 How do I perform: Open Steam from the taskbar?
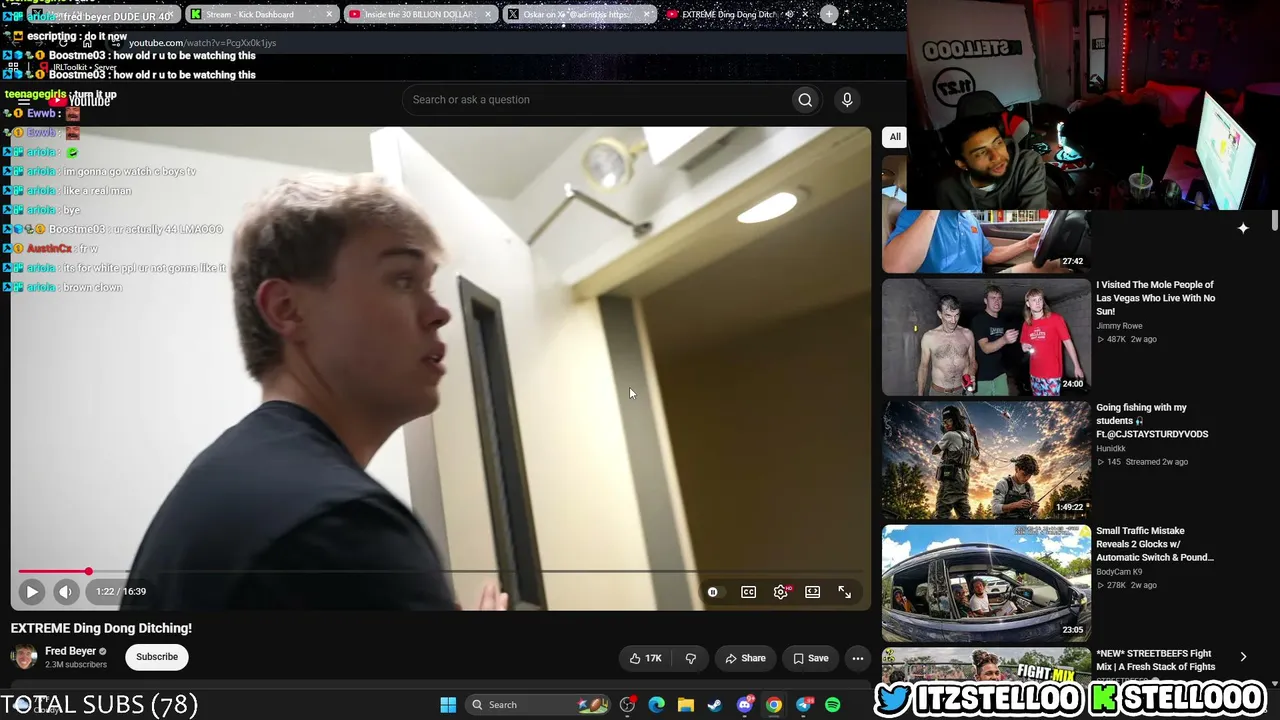pos(715,705)
